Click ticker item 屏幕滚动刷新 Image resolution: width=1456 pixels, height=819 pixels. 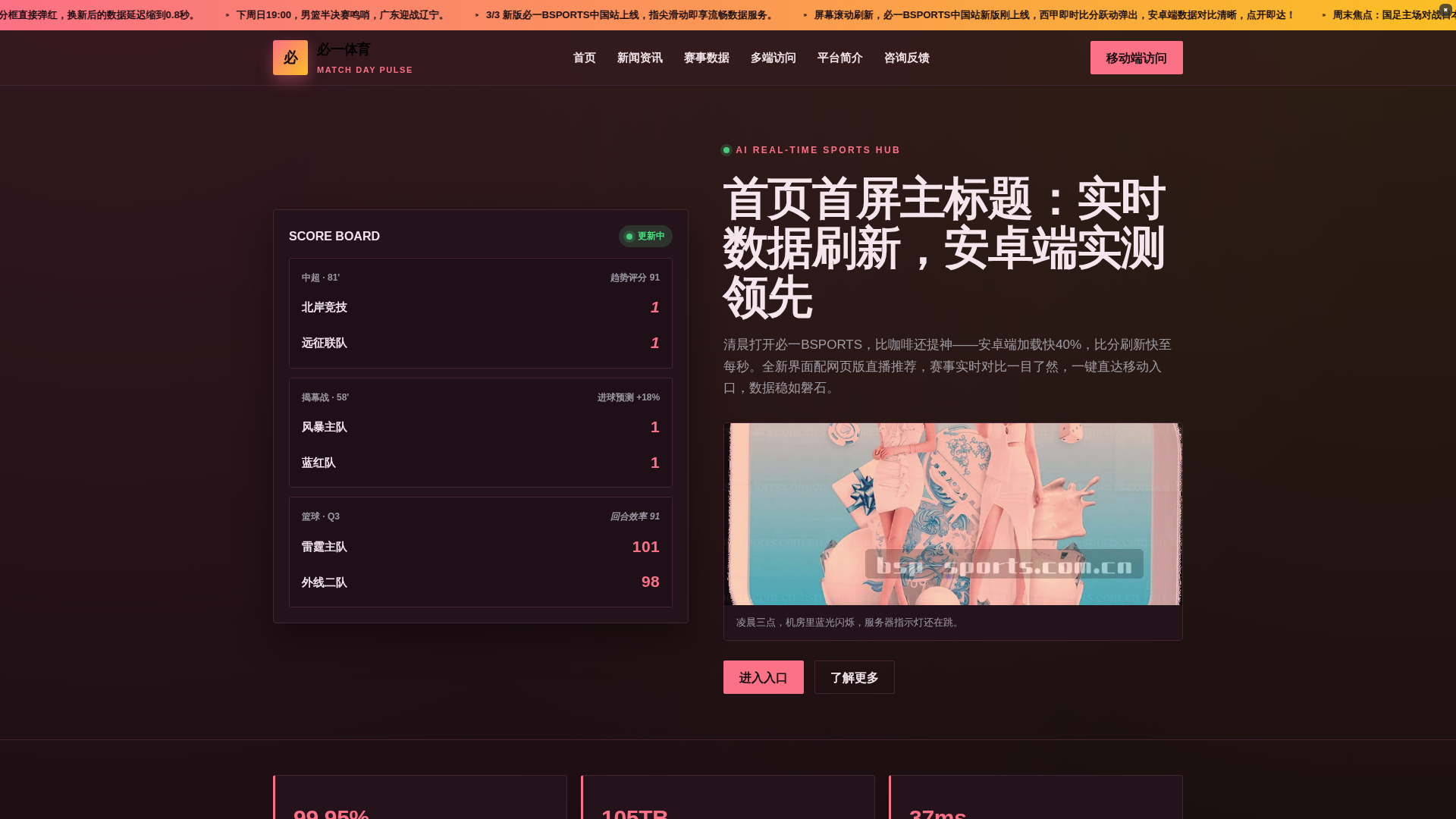click(1054, 15)
